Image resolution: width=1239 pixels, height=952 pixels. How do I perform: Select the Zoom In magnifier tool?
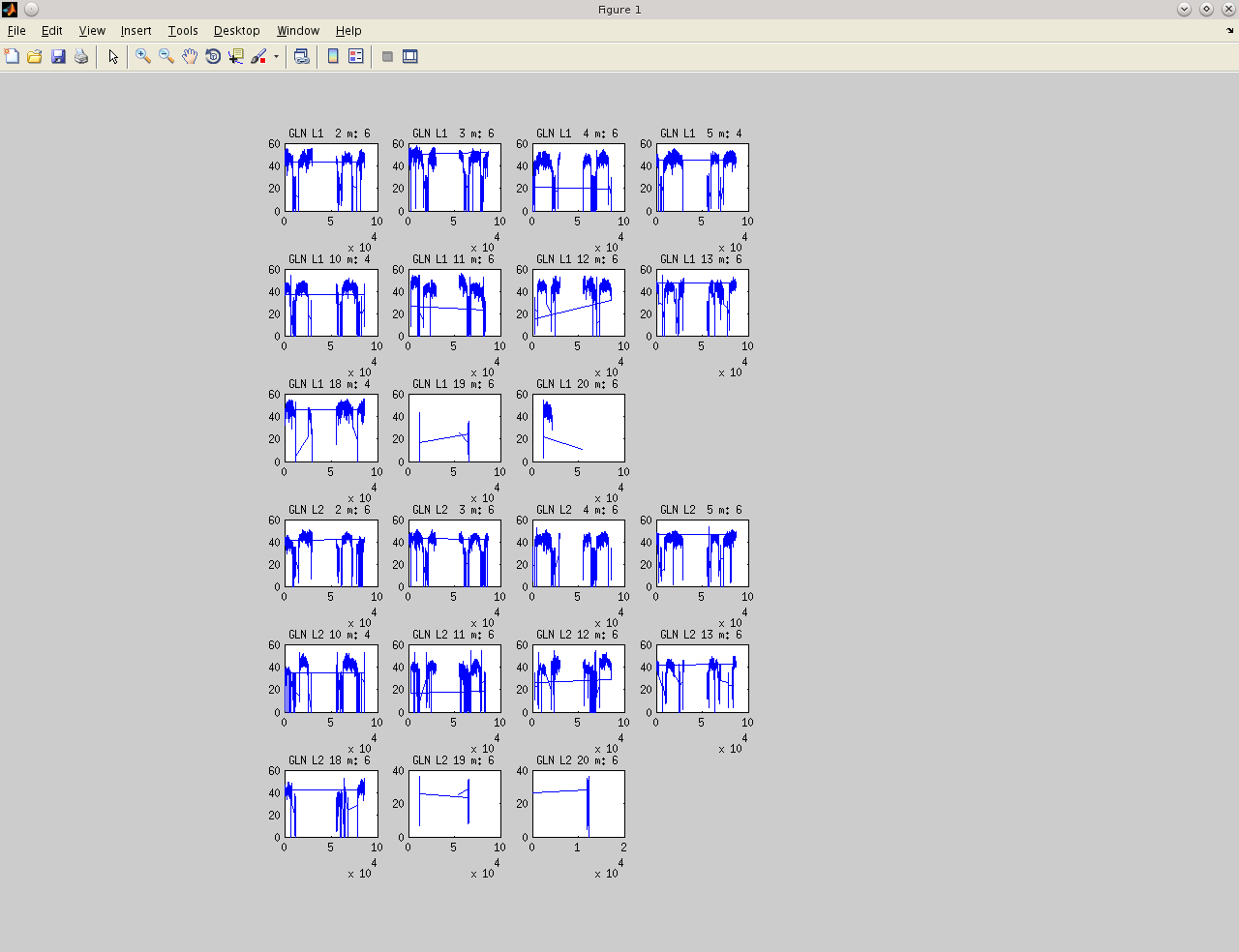click(143, 56)
